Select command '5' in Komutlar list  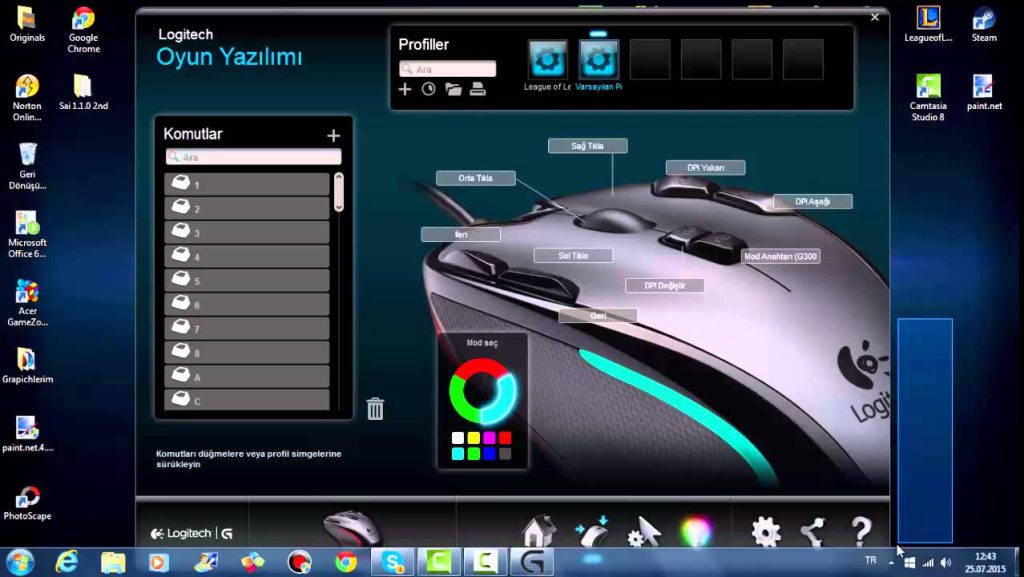[x=247, y=281]
